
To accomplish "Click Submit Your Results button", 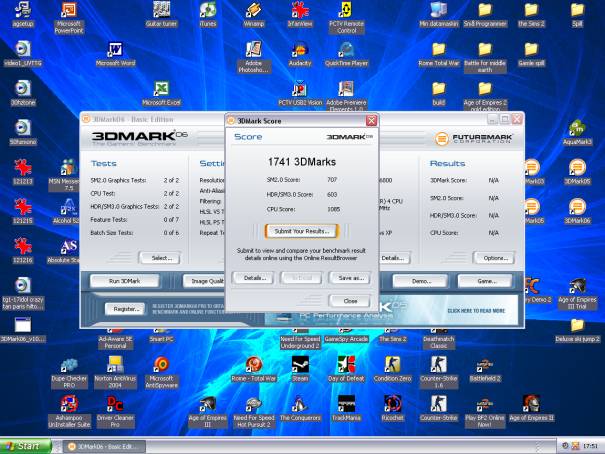I will (x=302, y=231).
